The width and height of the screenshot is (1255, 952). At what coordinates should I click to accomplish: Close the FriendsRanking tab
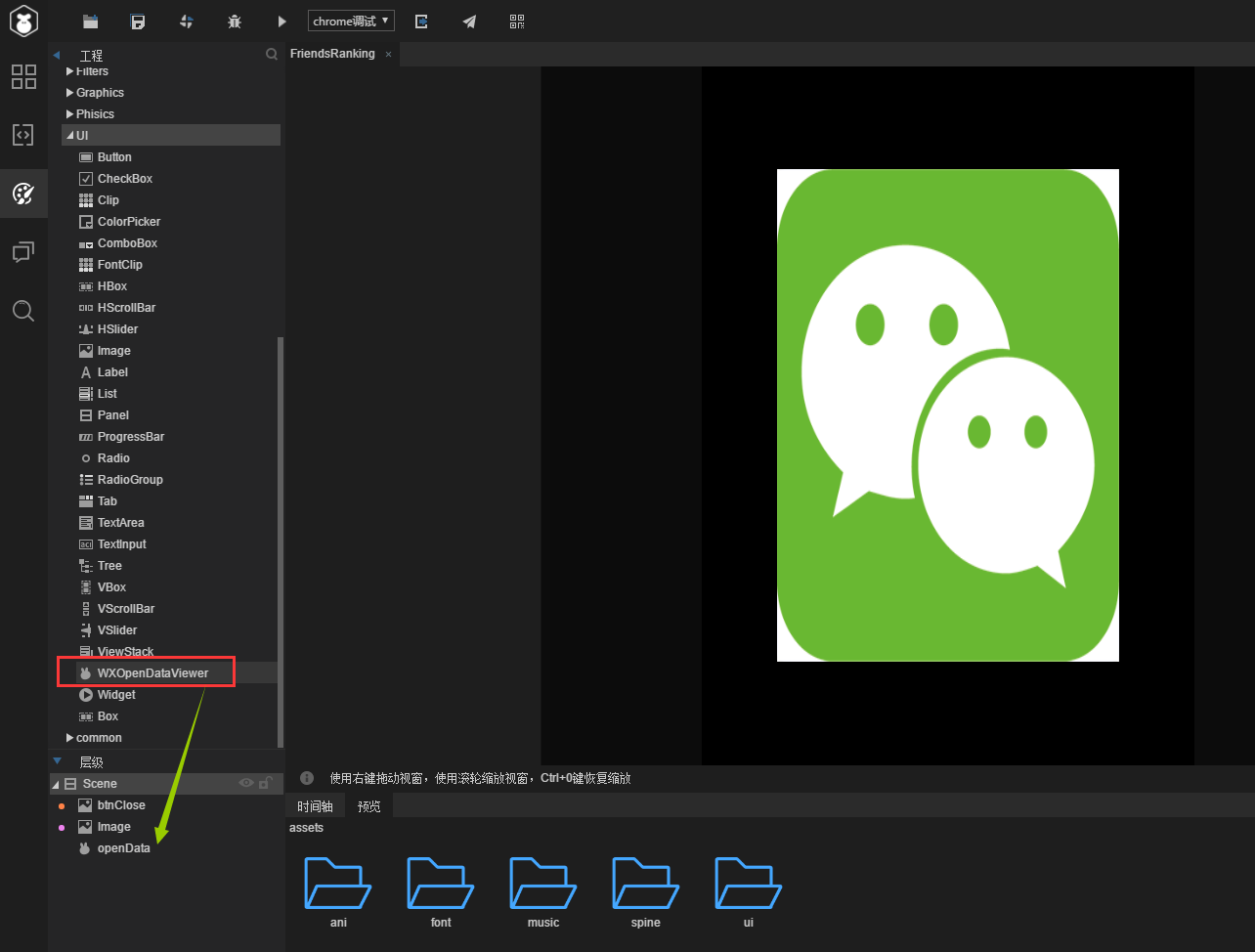click(x=388, y=55)
